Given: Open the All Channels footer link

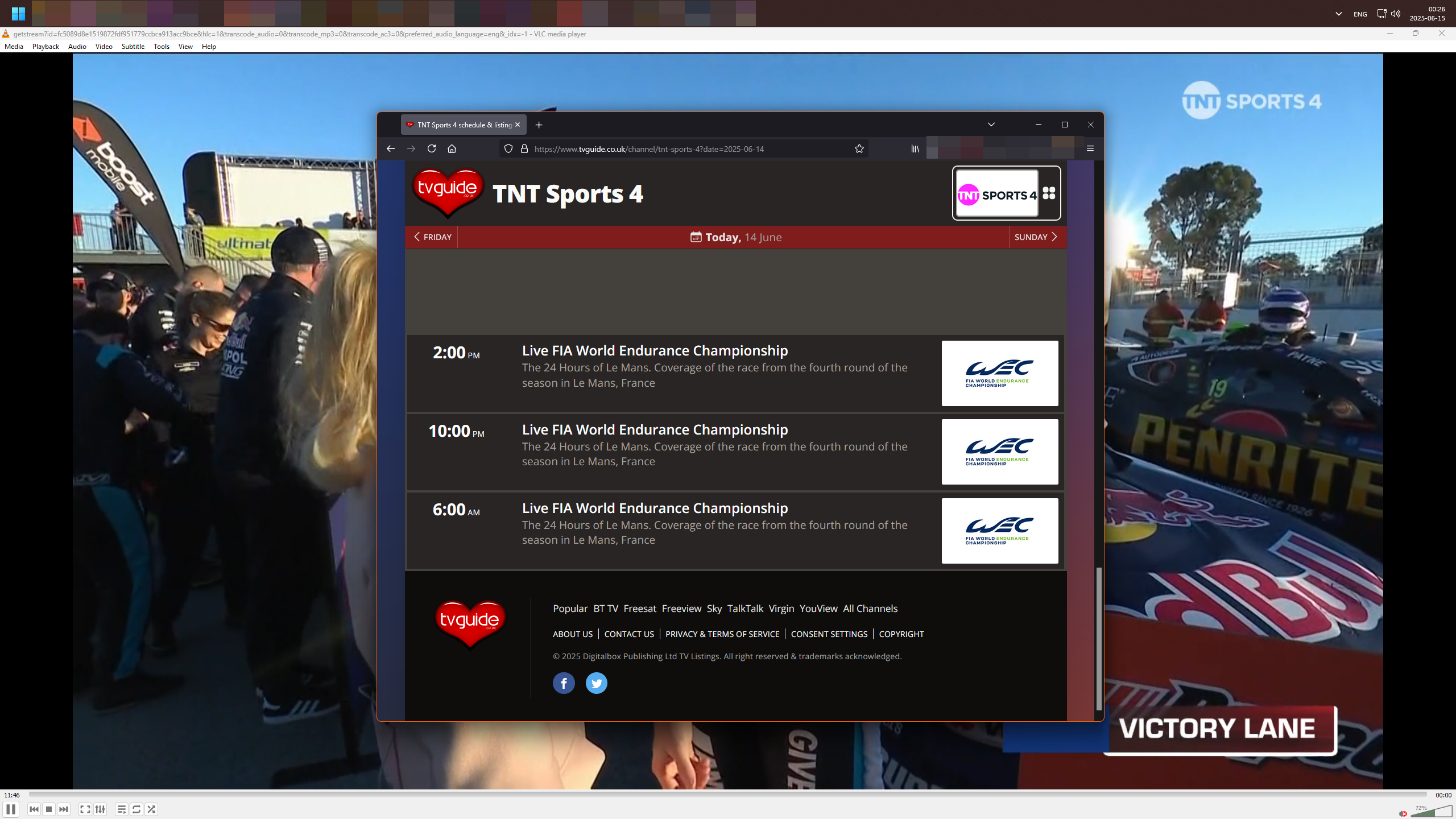Looking at the screenshot, I should point(870,609).
